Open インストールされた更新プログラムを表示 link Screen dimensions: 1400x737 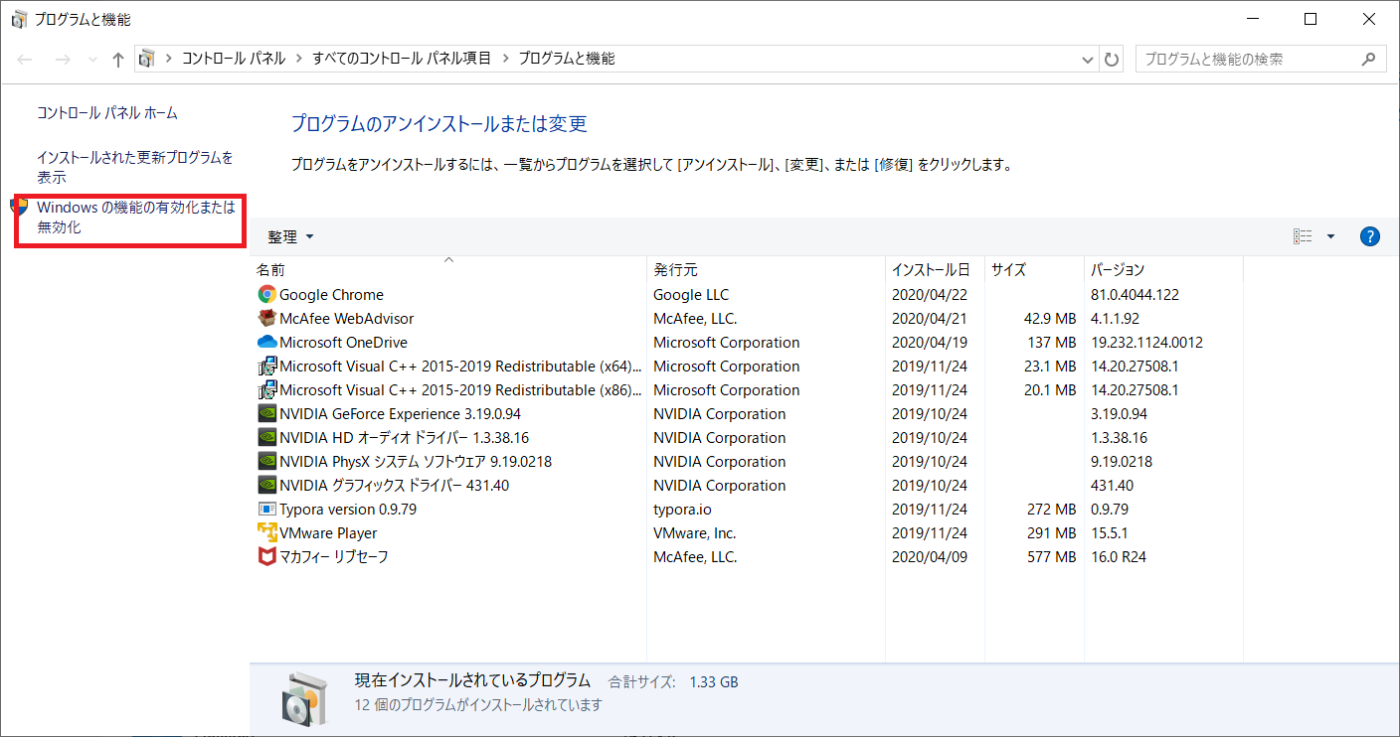click(135, 167)
